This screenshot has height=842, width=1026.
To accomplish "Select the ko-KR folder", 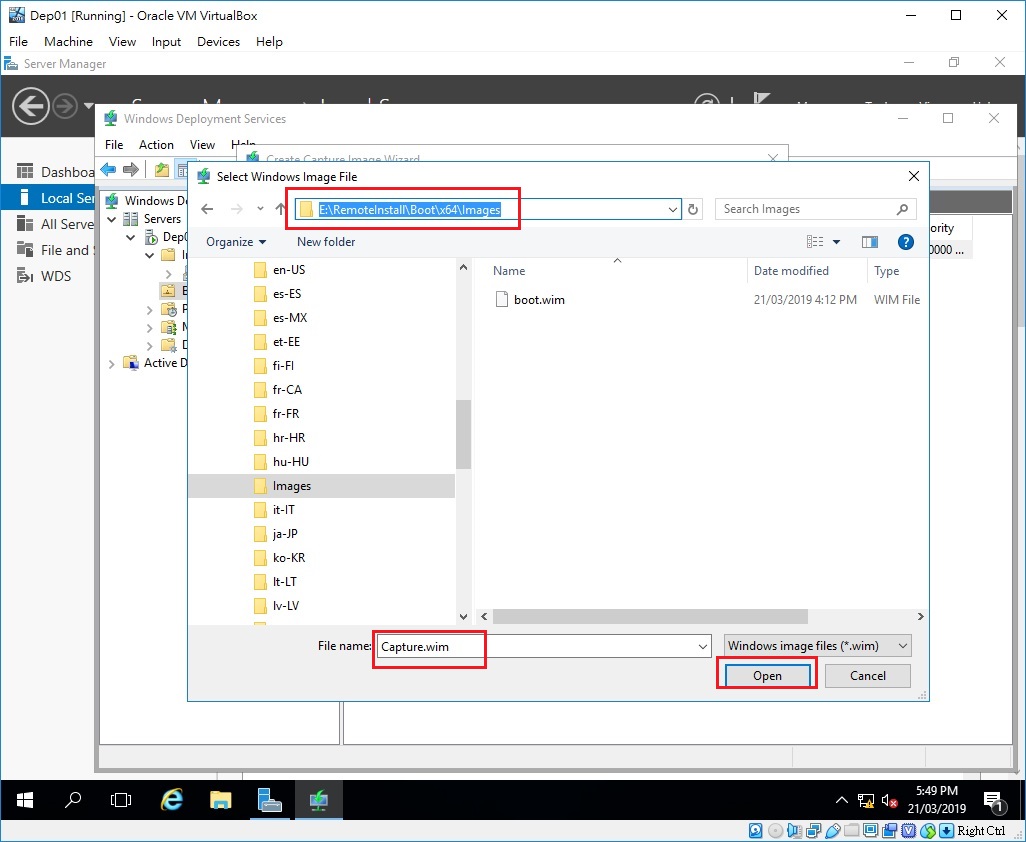I will [x=289, y=558].
